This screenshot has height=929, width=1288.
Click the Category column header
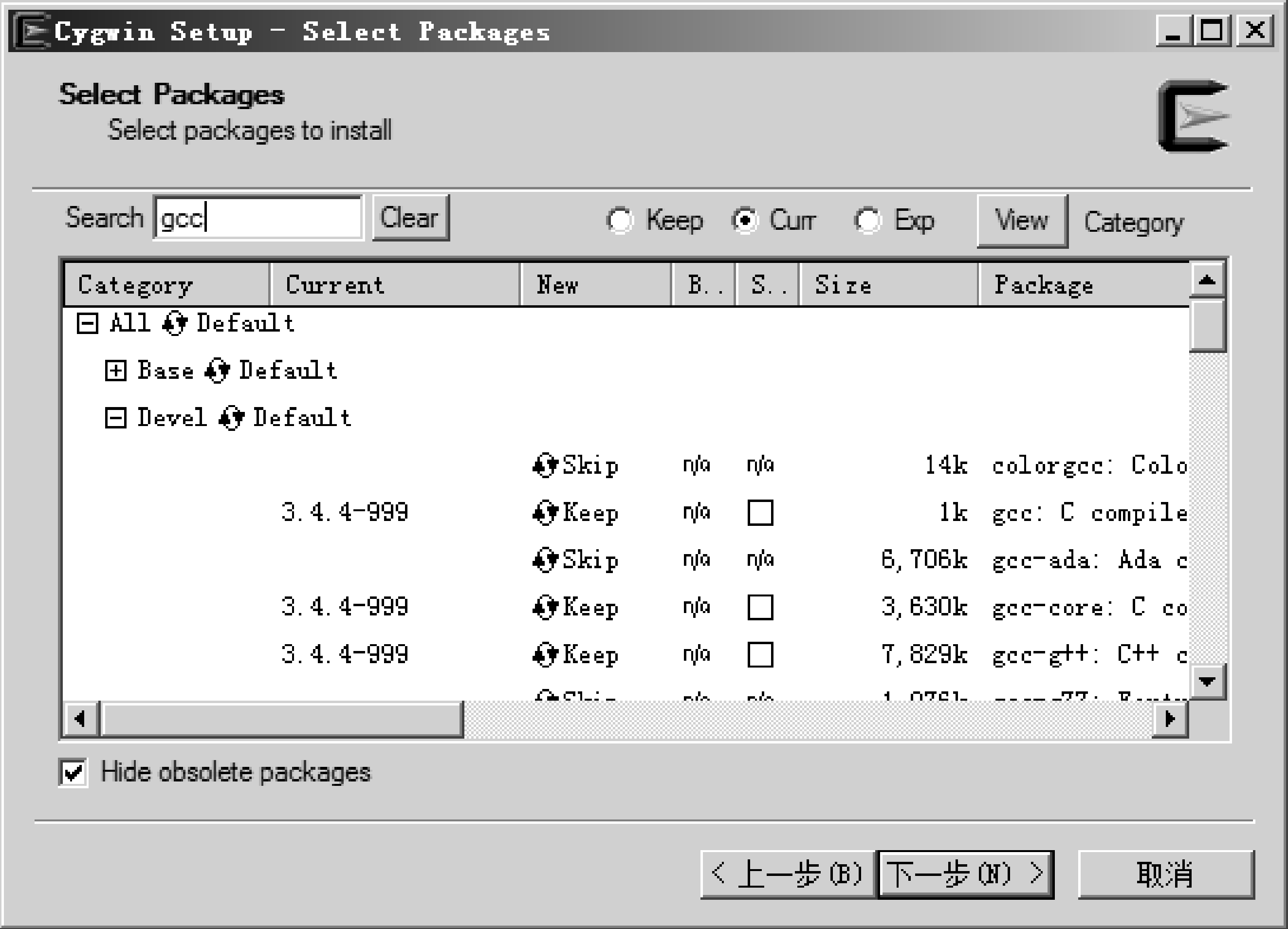[166, 284]
